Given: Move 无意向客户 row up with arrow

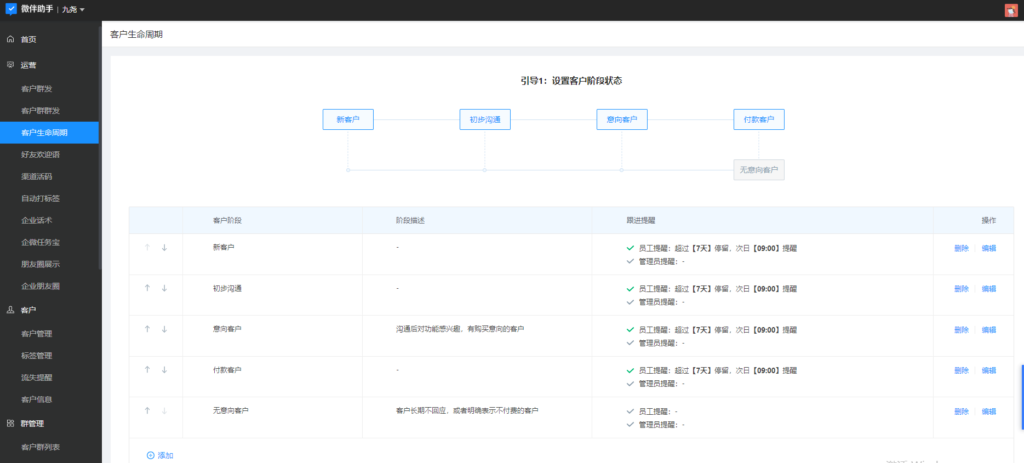Looking at the screenshot, I should click(x=148, y=411).
